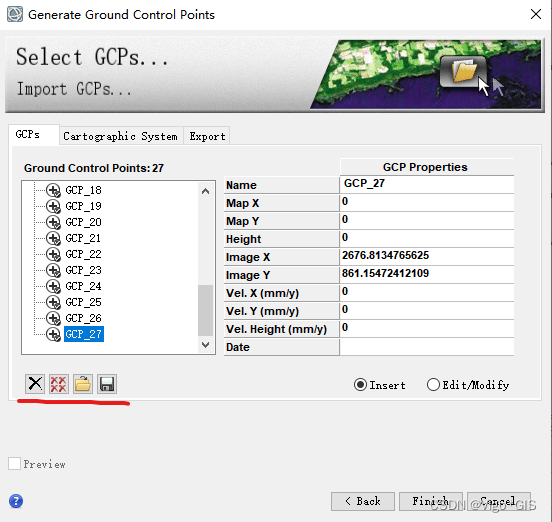Image resolution: width=552 pixels, height=522 pixels.
Task: Select the Edit/Modify radio button
Action: click(x=433, y=385)
